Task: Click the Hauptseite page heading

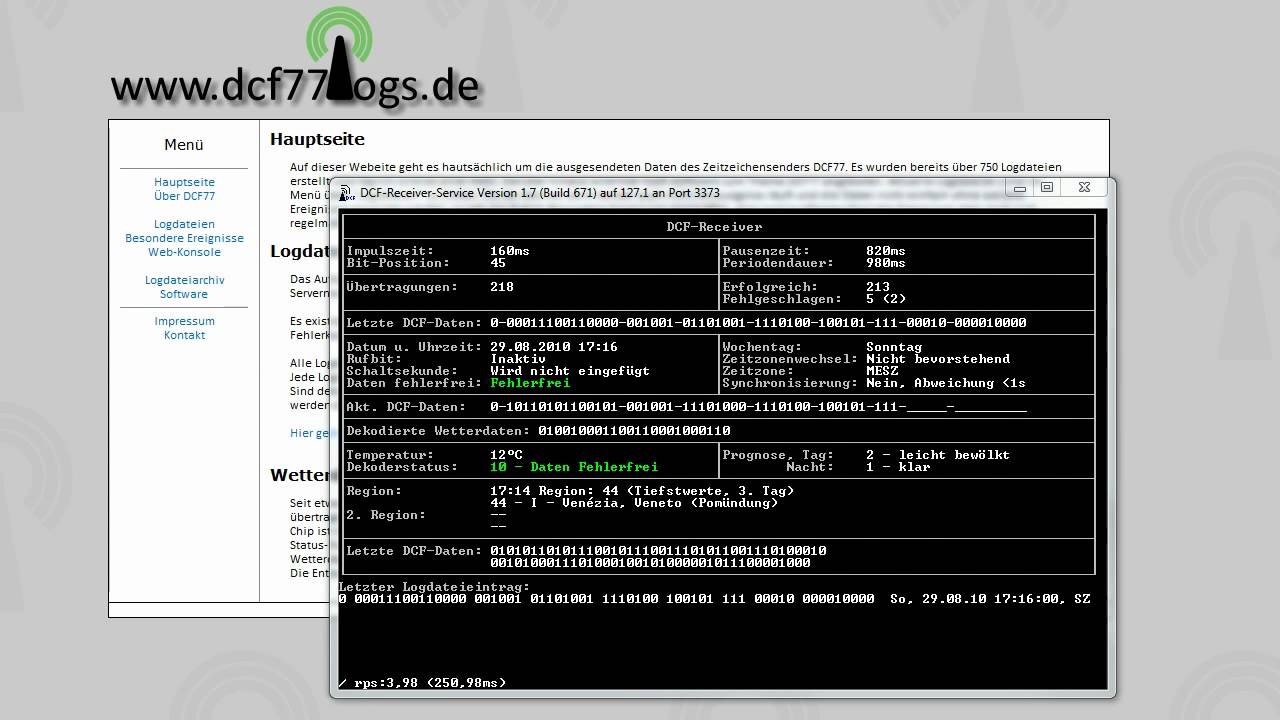Action: [317, 139]
